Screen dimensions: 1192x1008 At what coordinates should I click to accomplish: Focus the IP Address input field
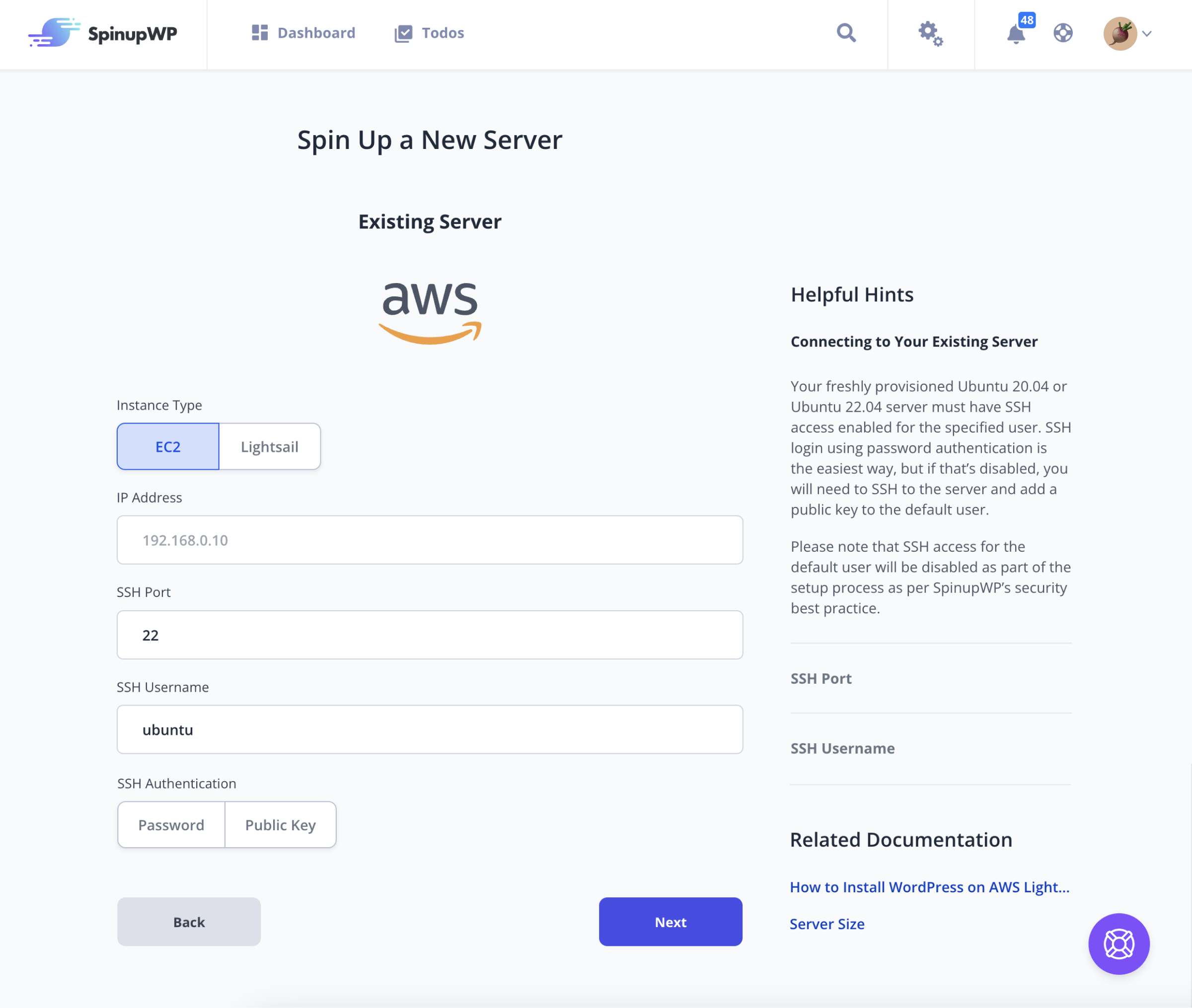click(x=430, y=540)
